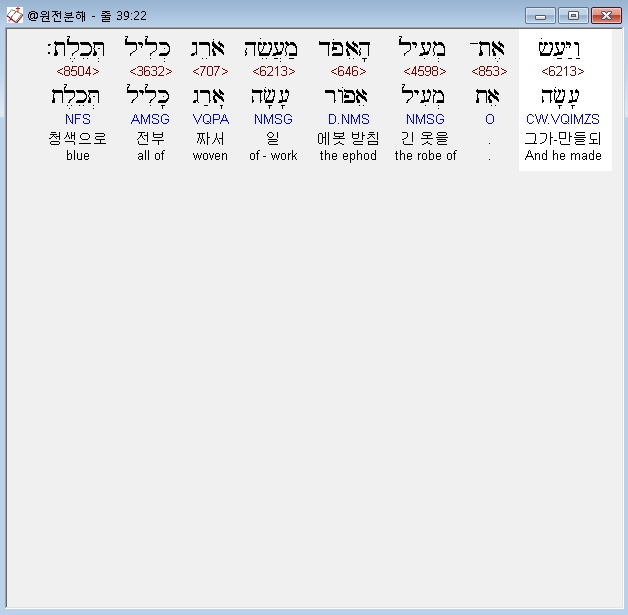Image resolution: width=628 pixels, height=615 pixels.
Task: Click the application icon in the title bar
Action: [x=15, y=16]
